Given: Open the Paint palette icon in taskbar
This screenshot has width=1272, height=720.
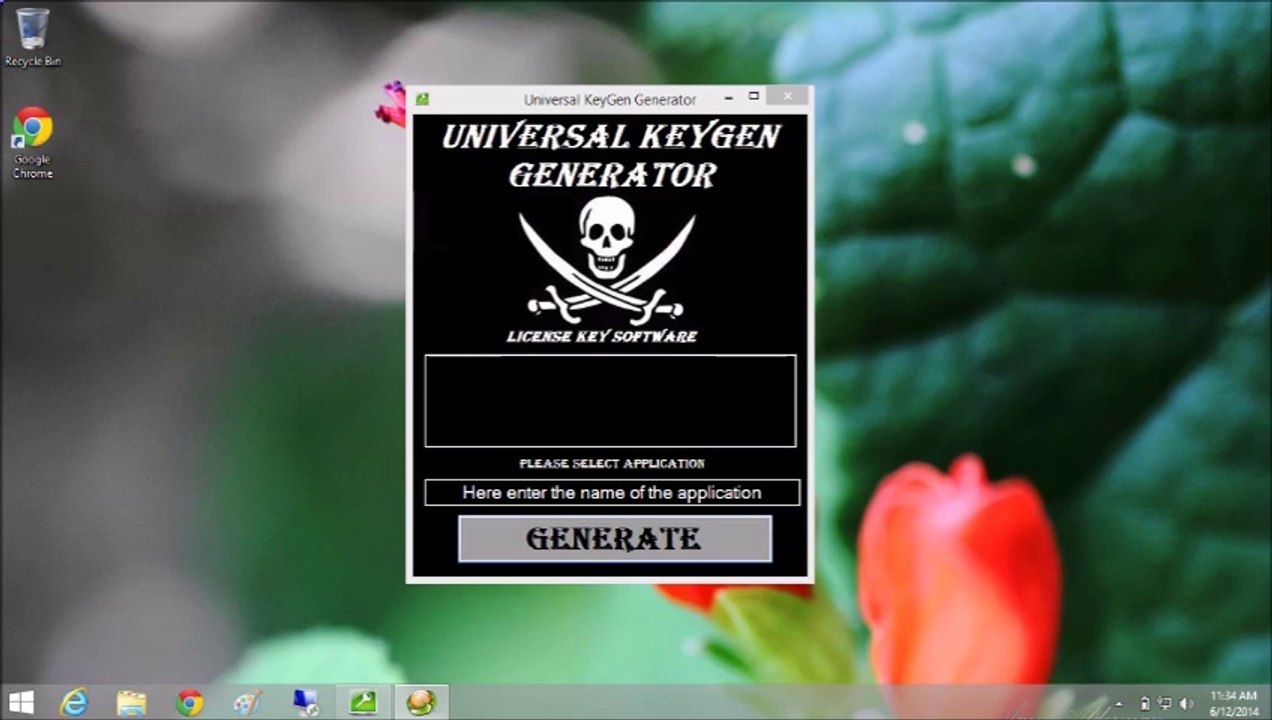Looking at the screenshot, I should (247, 703).
